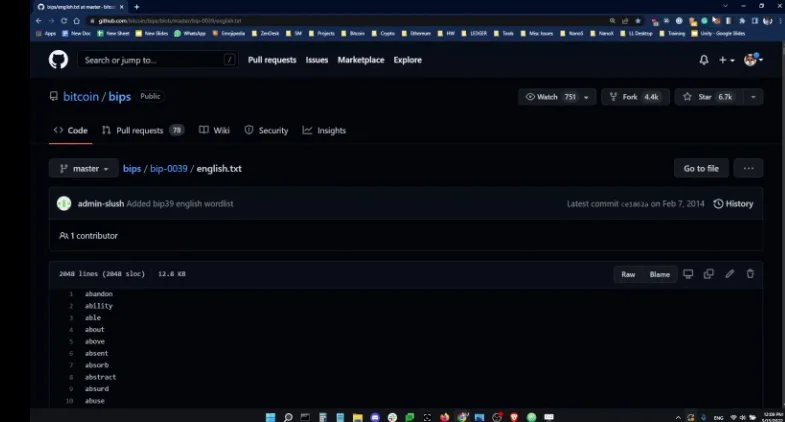Open the LEDGER bookmarks folder
Viewport: 785px width, 422px height.
click(474, 34)
